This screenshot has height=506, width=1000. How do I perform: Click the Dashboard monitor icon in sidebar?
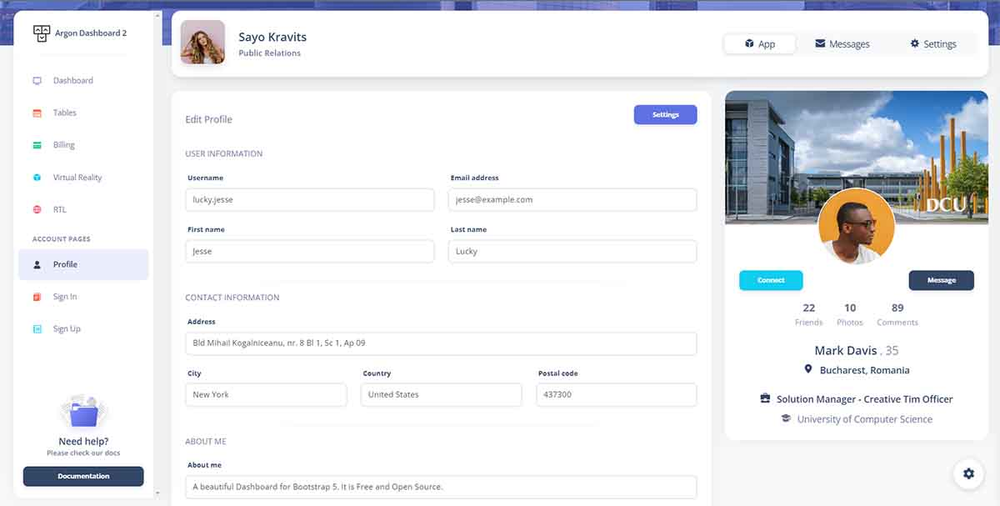[37, 81]
